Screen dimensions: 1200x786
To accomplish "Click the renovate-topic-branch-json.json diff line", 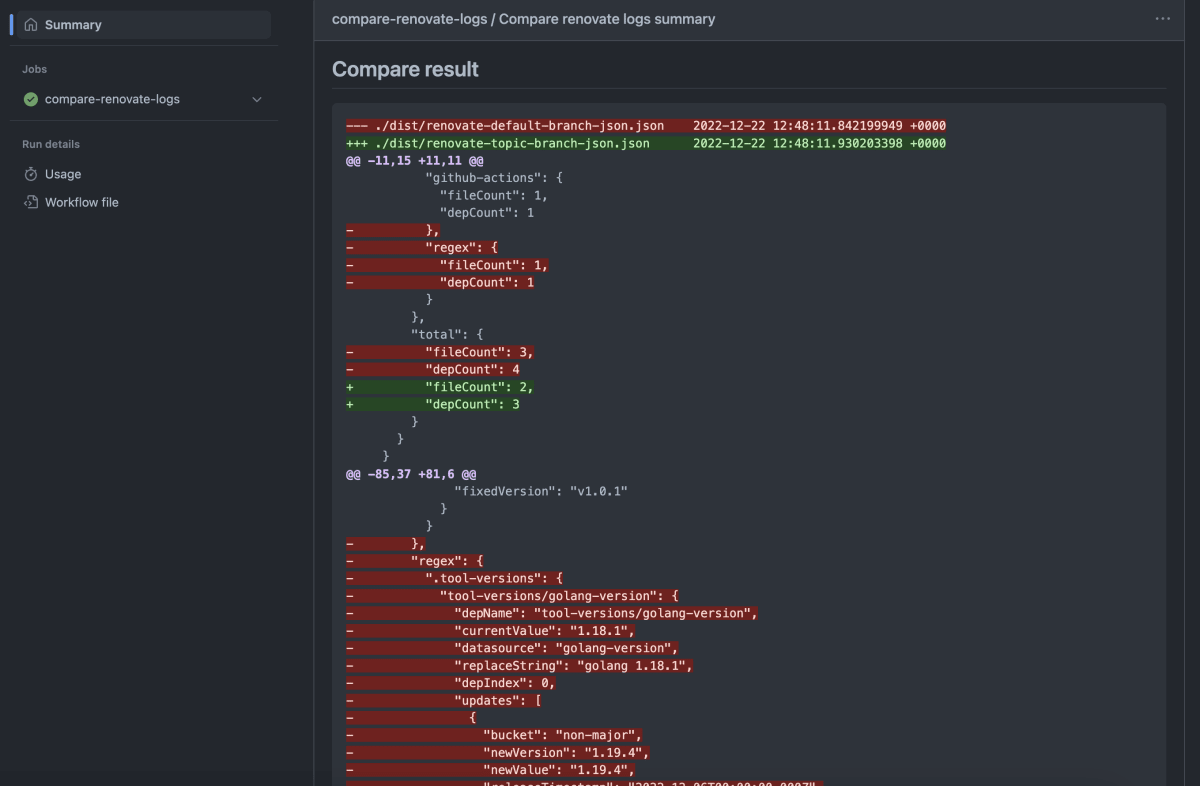I will coord(646,143).
